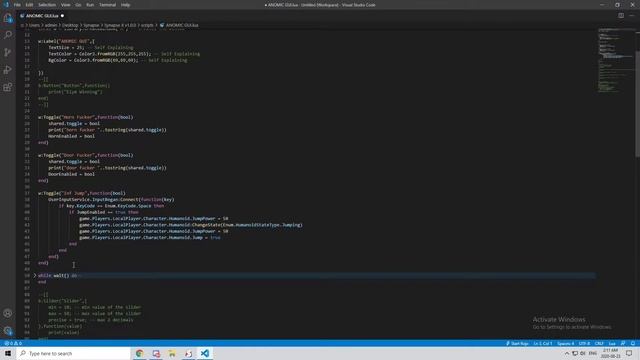Open the Selection menu
Screen dimensions: 640x360
(47, 5)
